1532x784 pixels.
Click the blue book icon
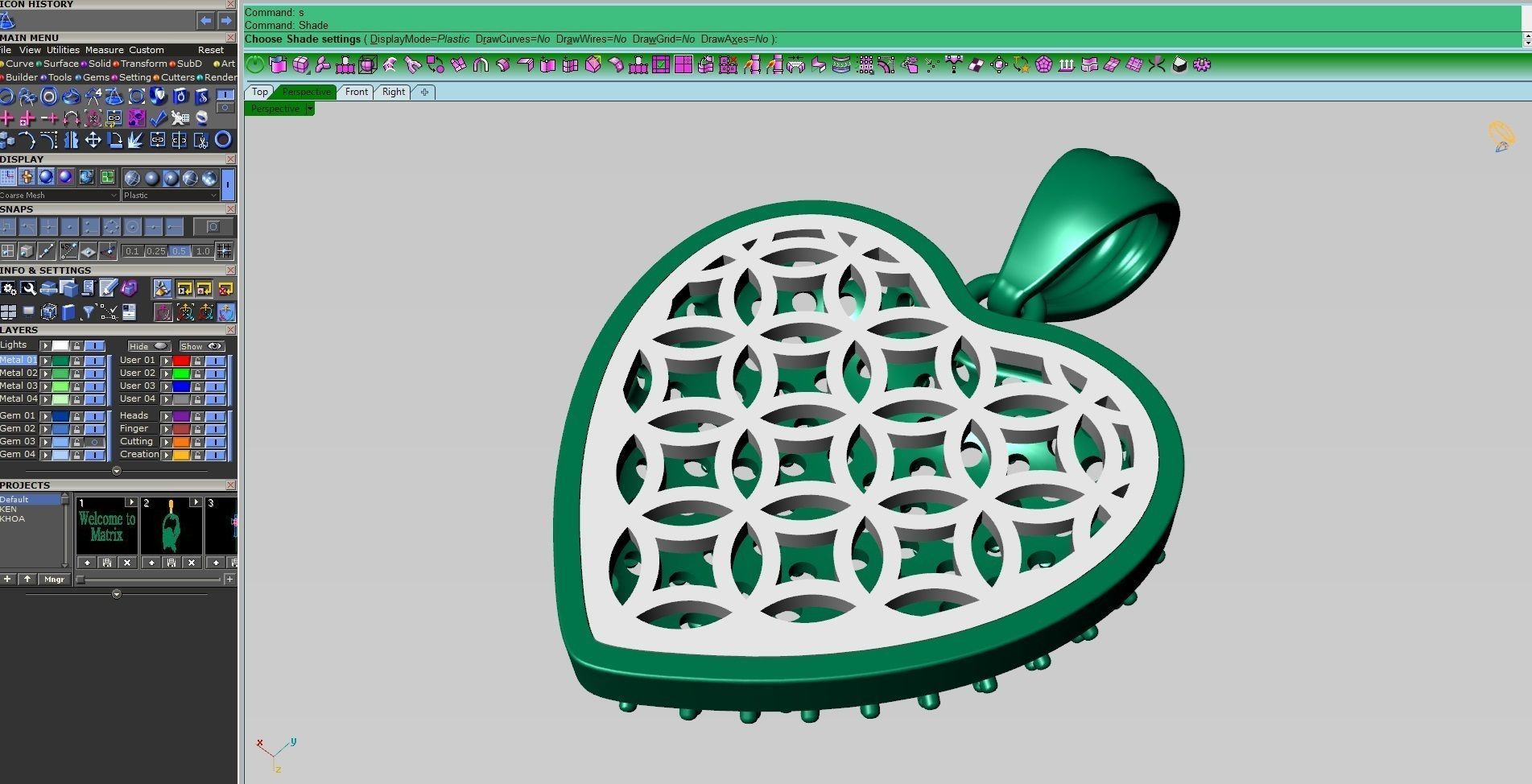(x=68, y=312)
